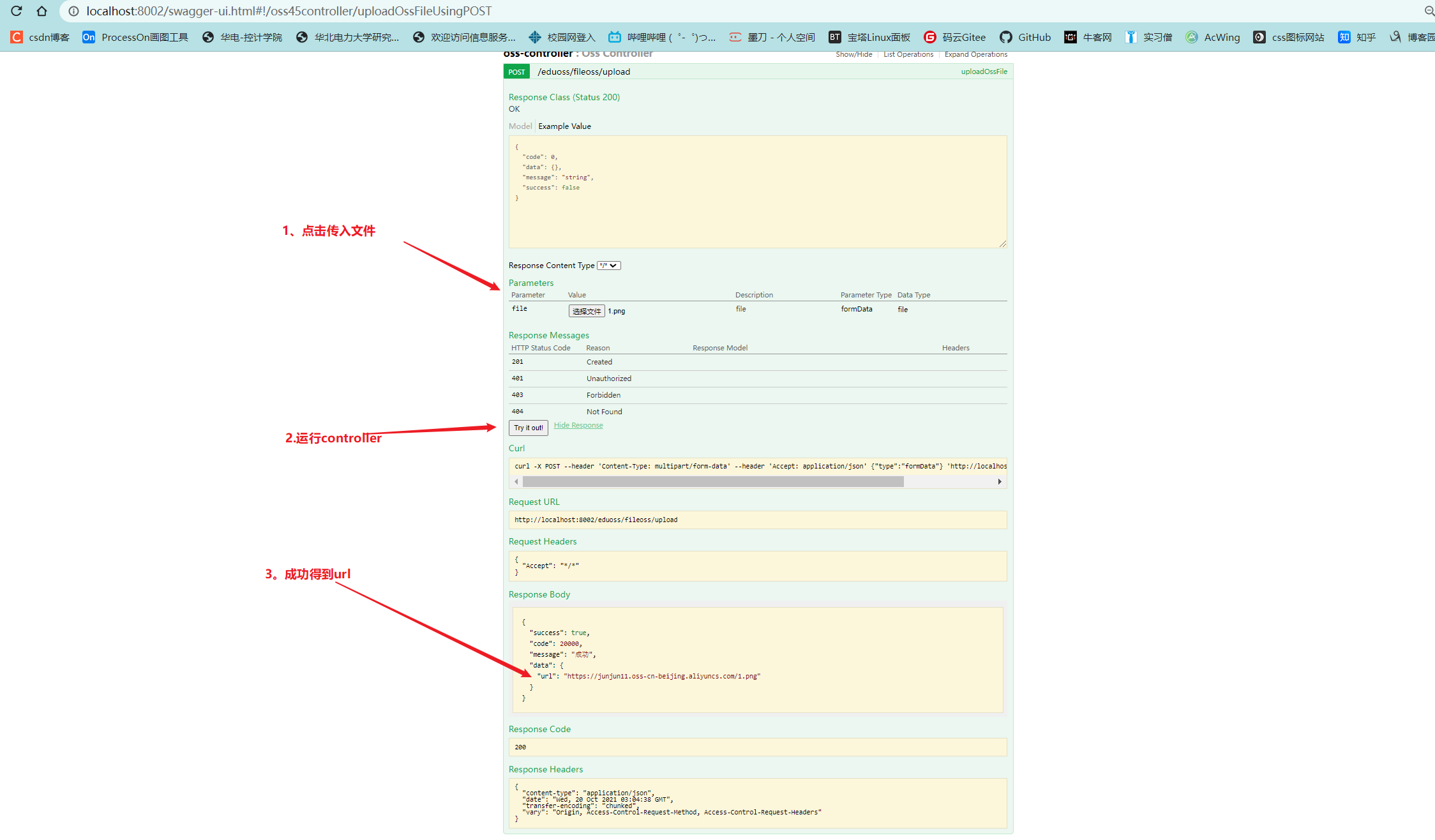Screen dimensions: 1435x840
Task: Click the browser reload icon
Action: click(x=17, y=11)
